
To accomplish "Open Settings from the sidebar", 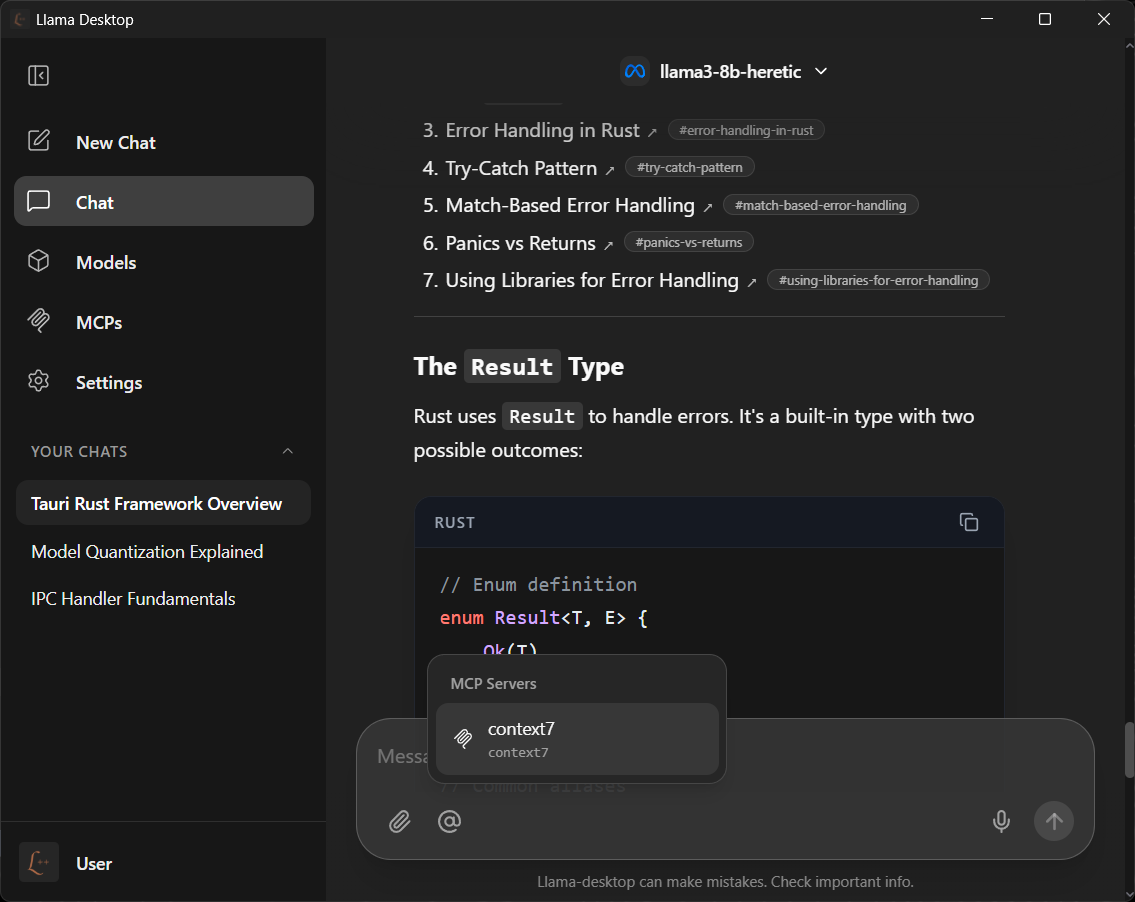I will [x=108, y=382].
